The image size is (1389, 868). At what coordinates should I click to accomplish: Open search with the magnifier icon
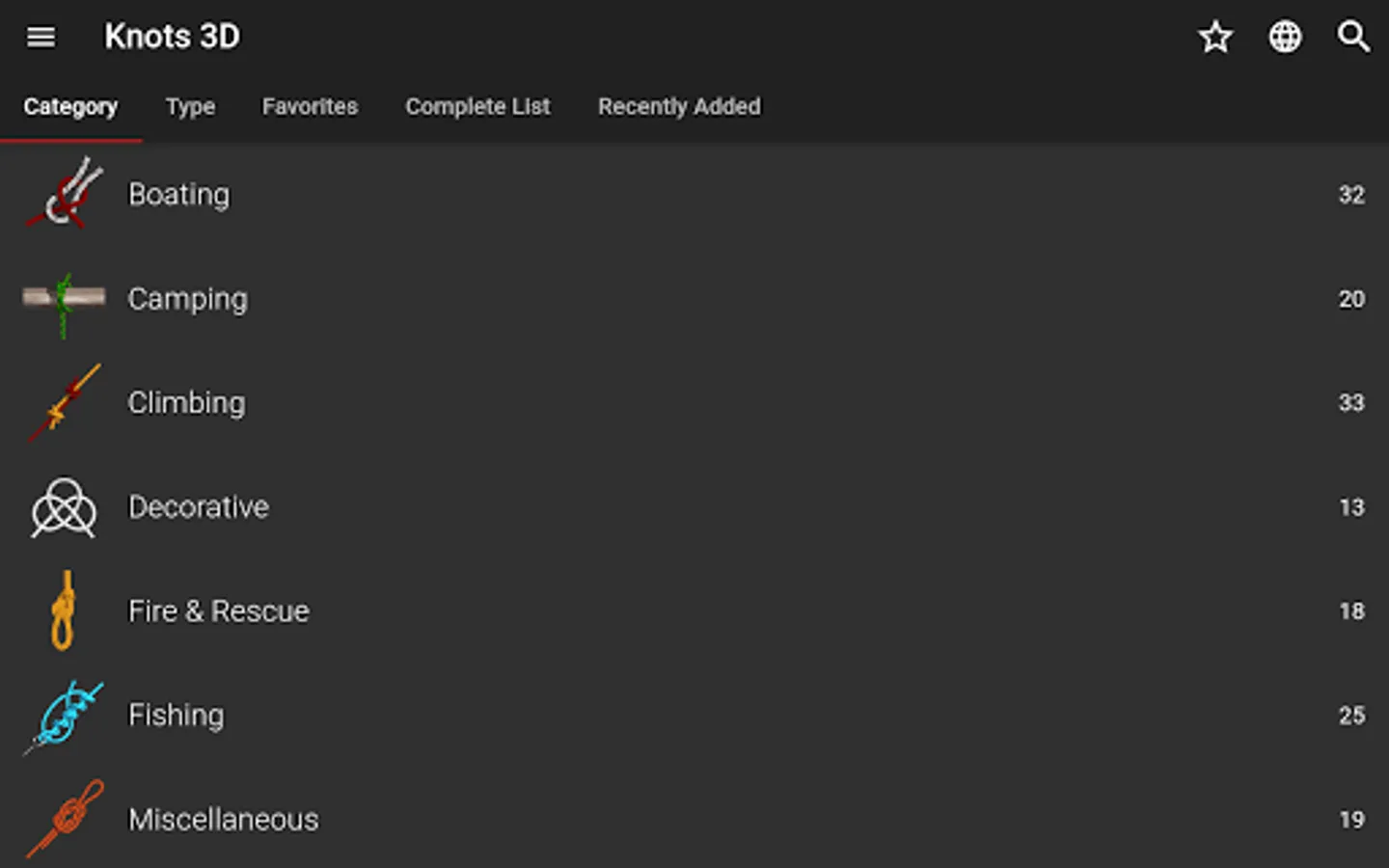click(1353, 37)
